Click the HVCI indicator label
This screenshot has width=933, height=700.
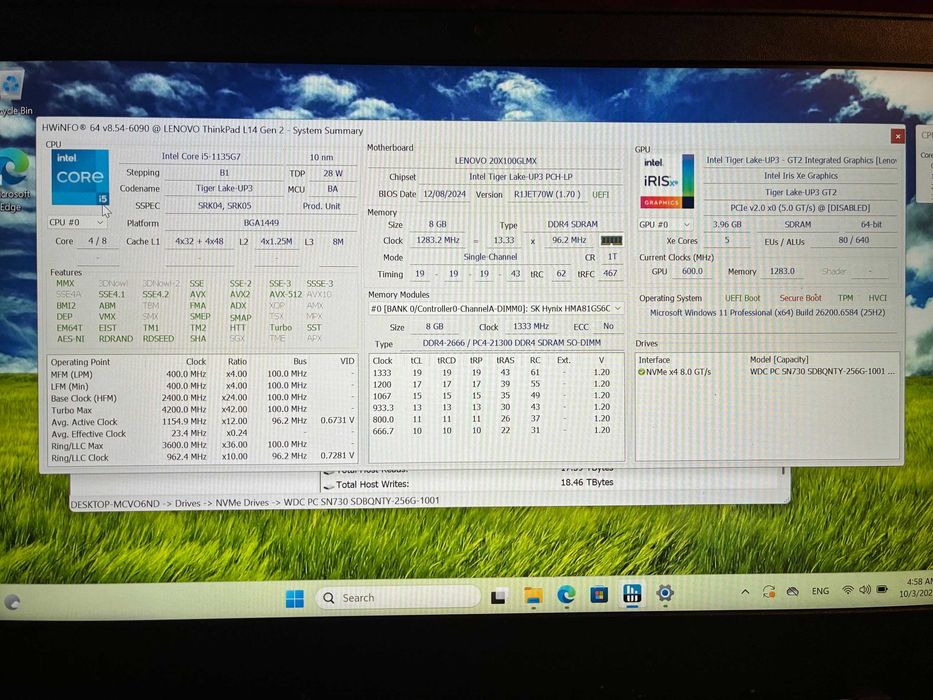(x=878, y=298)
